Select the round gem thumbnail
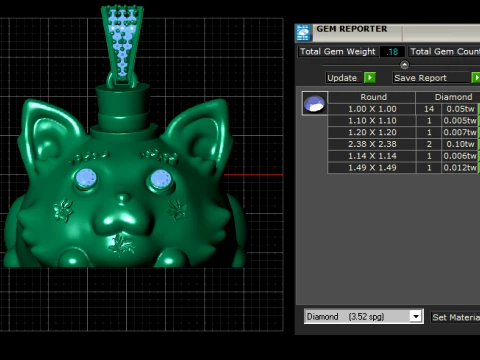The image size is (480, 360). click(314, 103)
